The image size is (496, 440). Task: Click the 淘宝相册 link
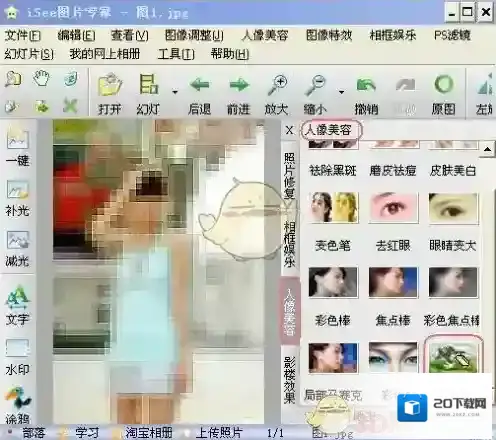(x=149, y=433)
